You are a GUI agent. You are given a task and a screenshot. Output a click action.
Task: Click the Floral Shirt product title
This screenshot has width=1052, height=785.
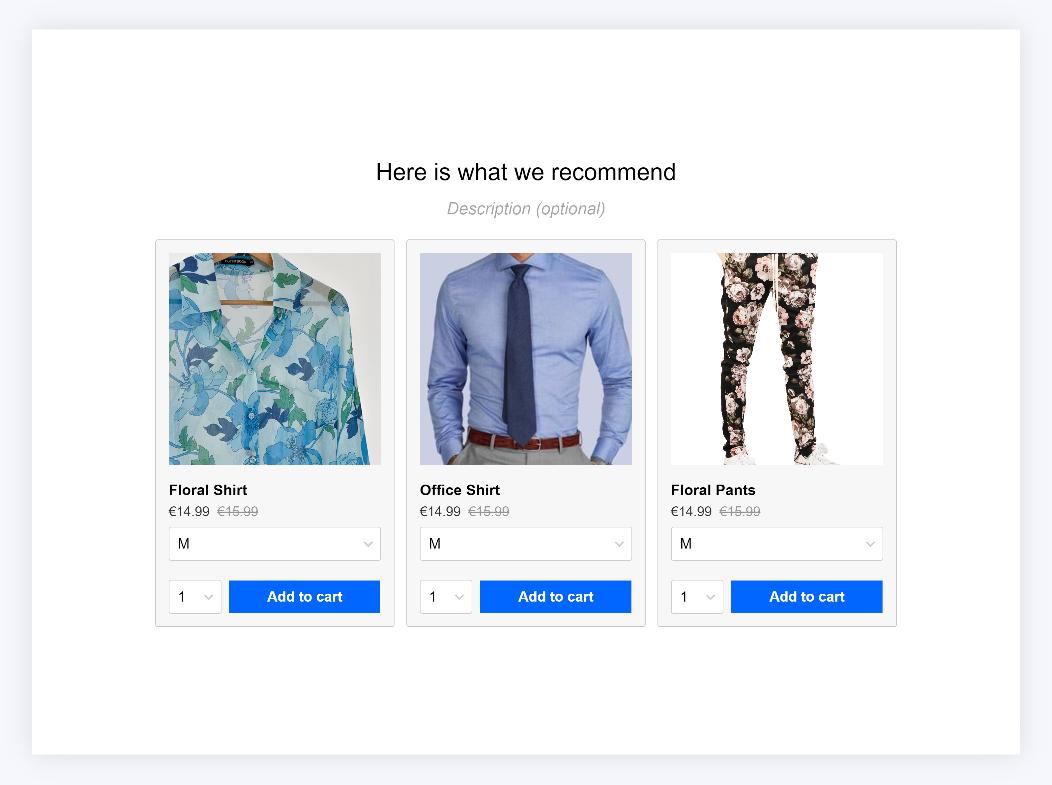(x=208, y=490)
